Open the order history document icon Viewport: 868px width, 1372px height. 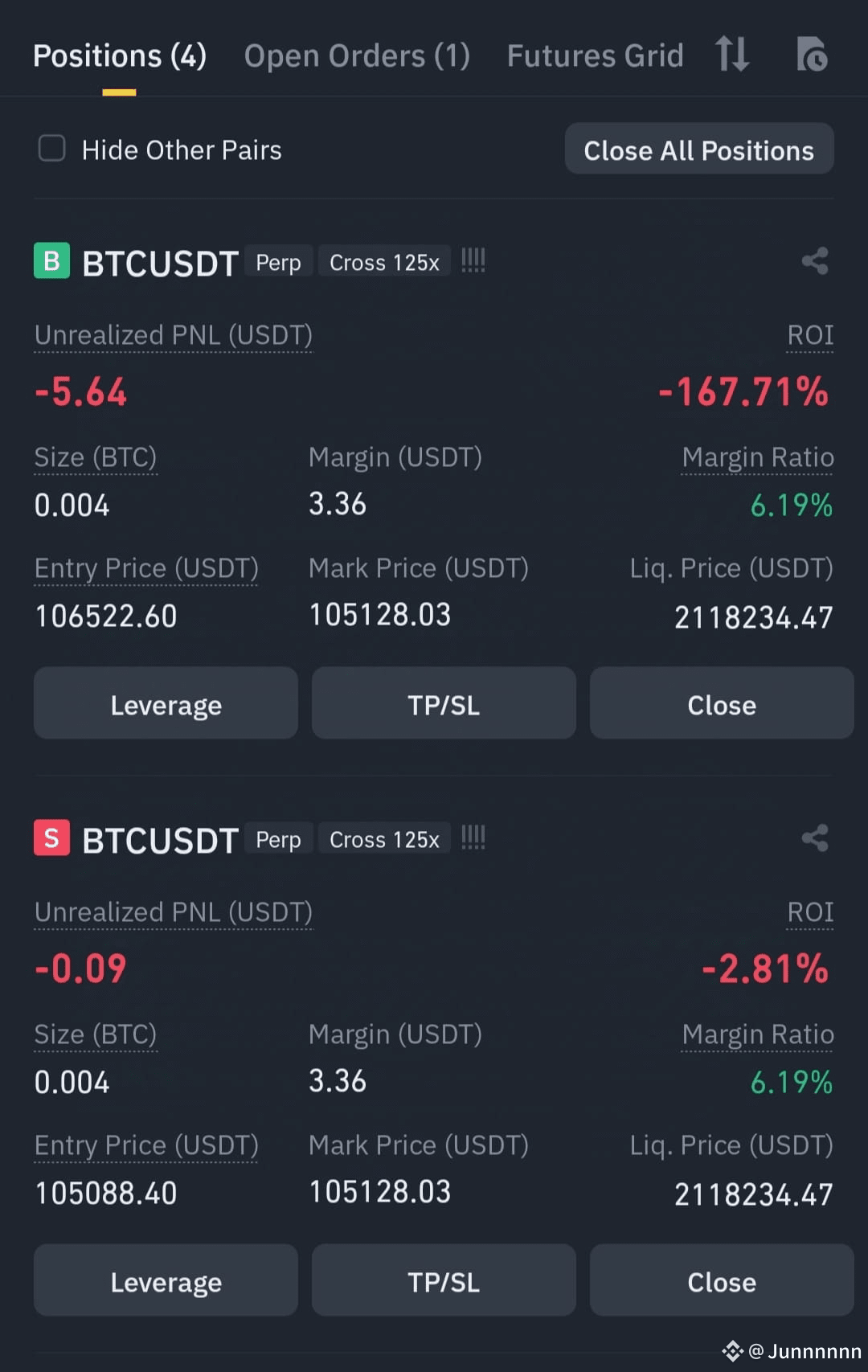(x=812, y=55)
